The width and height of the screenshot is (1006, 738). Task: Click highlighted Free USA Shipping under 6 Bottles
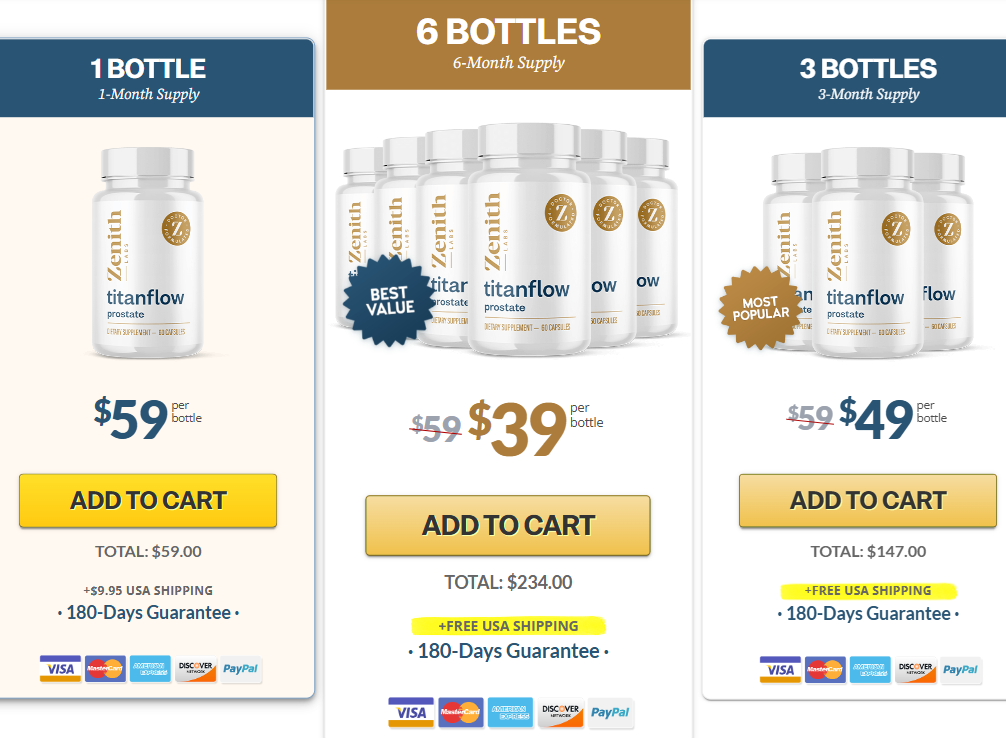point(508,626)
